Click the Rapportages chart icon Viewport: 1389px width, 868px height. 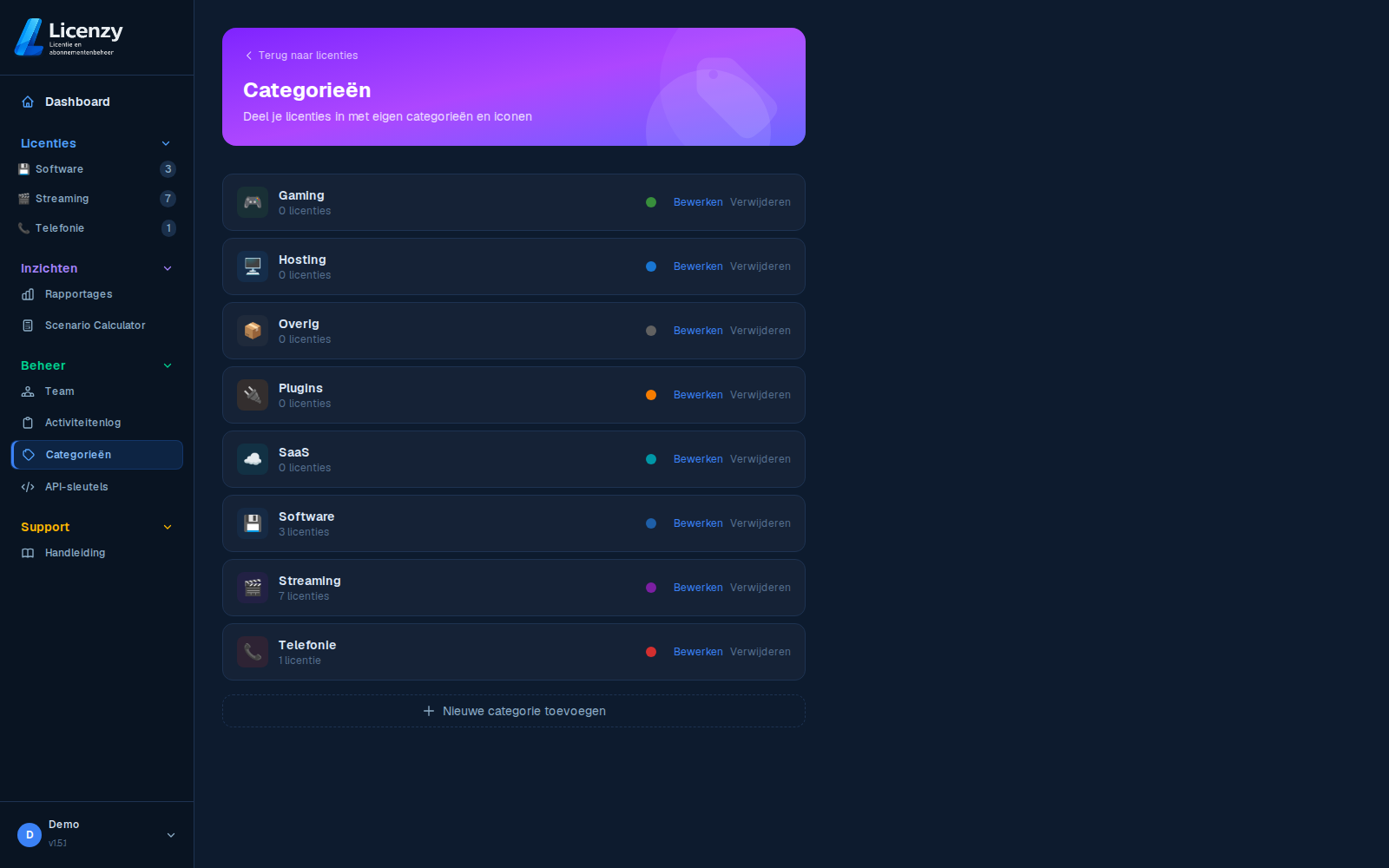point(28,294)
